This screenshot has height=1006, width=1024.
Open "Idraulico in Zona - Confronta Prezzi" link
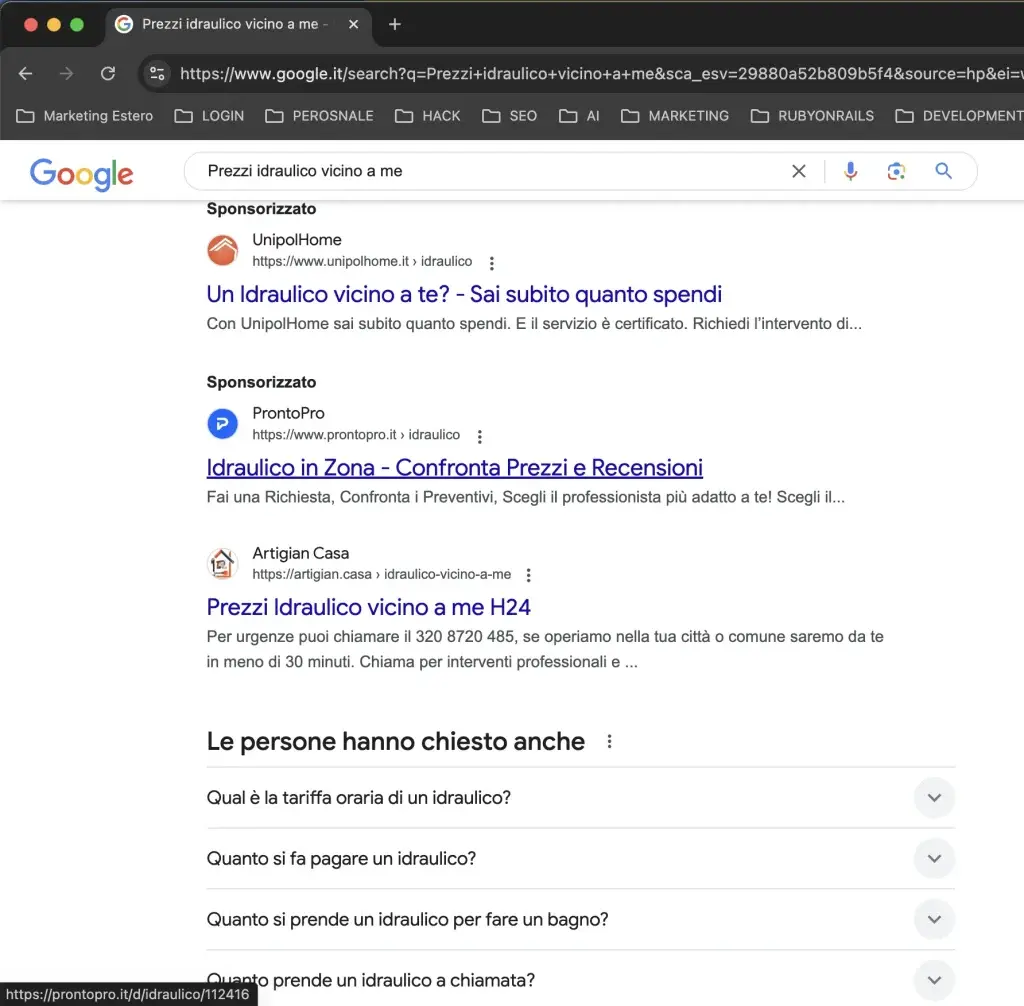(x=454, y=467)
